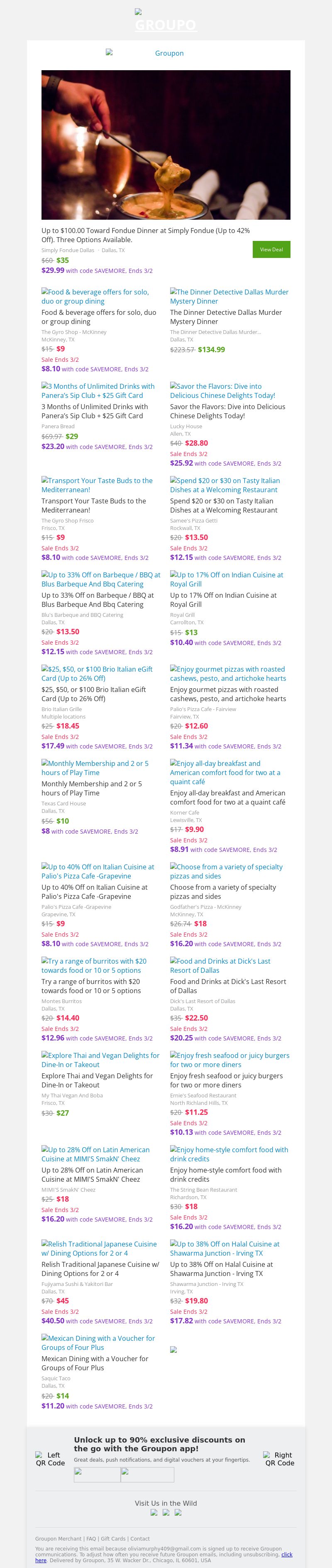Viewport: 332px width, 1568px height.
Task: Open the FAQ footer link
Action: (x=90, y=1538)
